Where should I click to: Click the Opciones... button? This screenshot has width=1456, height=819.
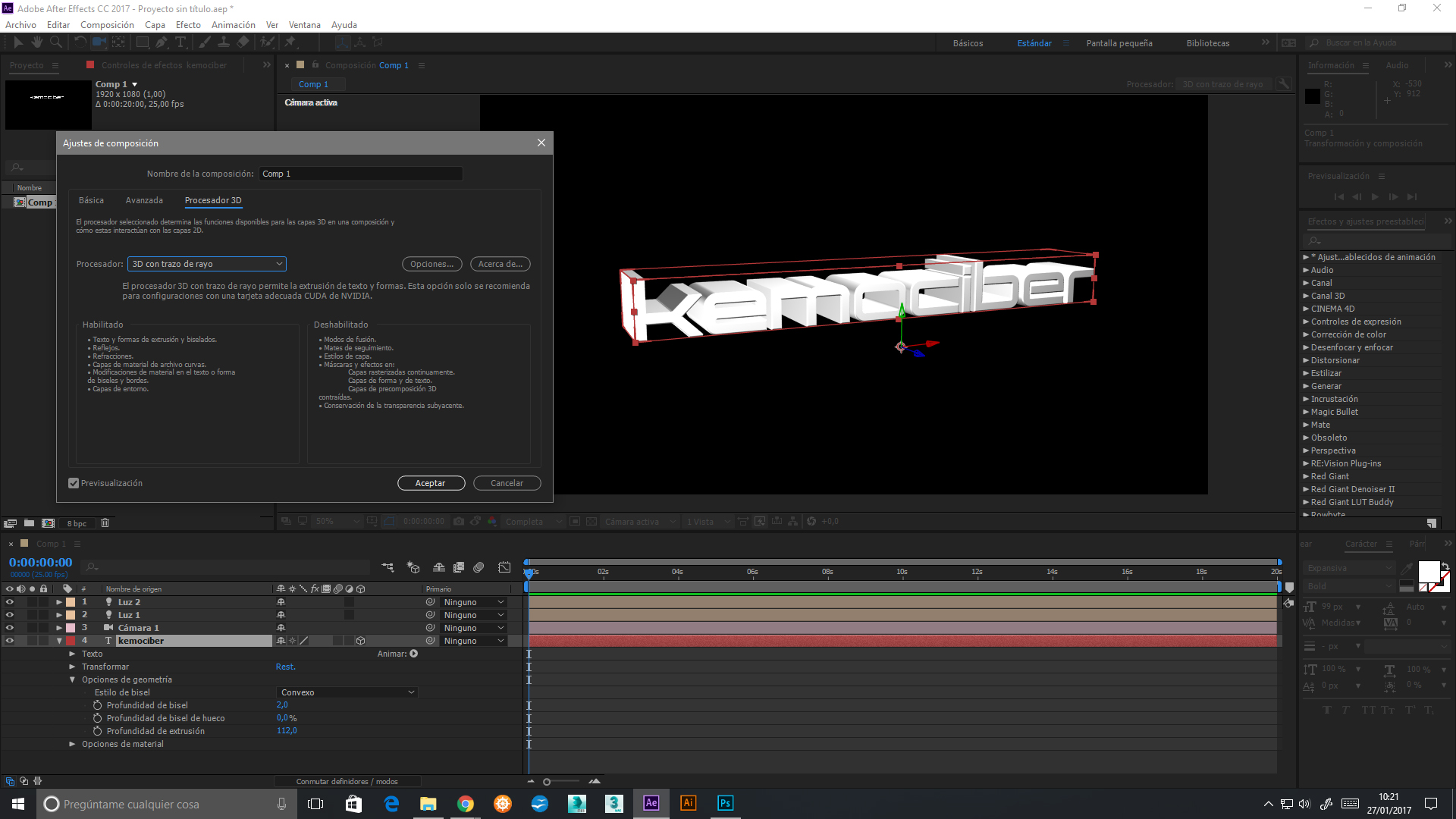[x=431, y=264]
